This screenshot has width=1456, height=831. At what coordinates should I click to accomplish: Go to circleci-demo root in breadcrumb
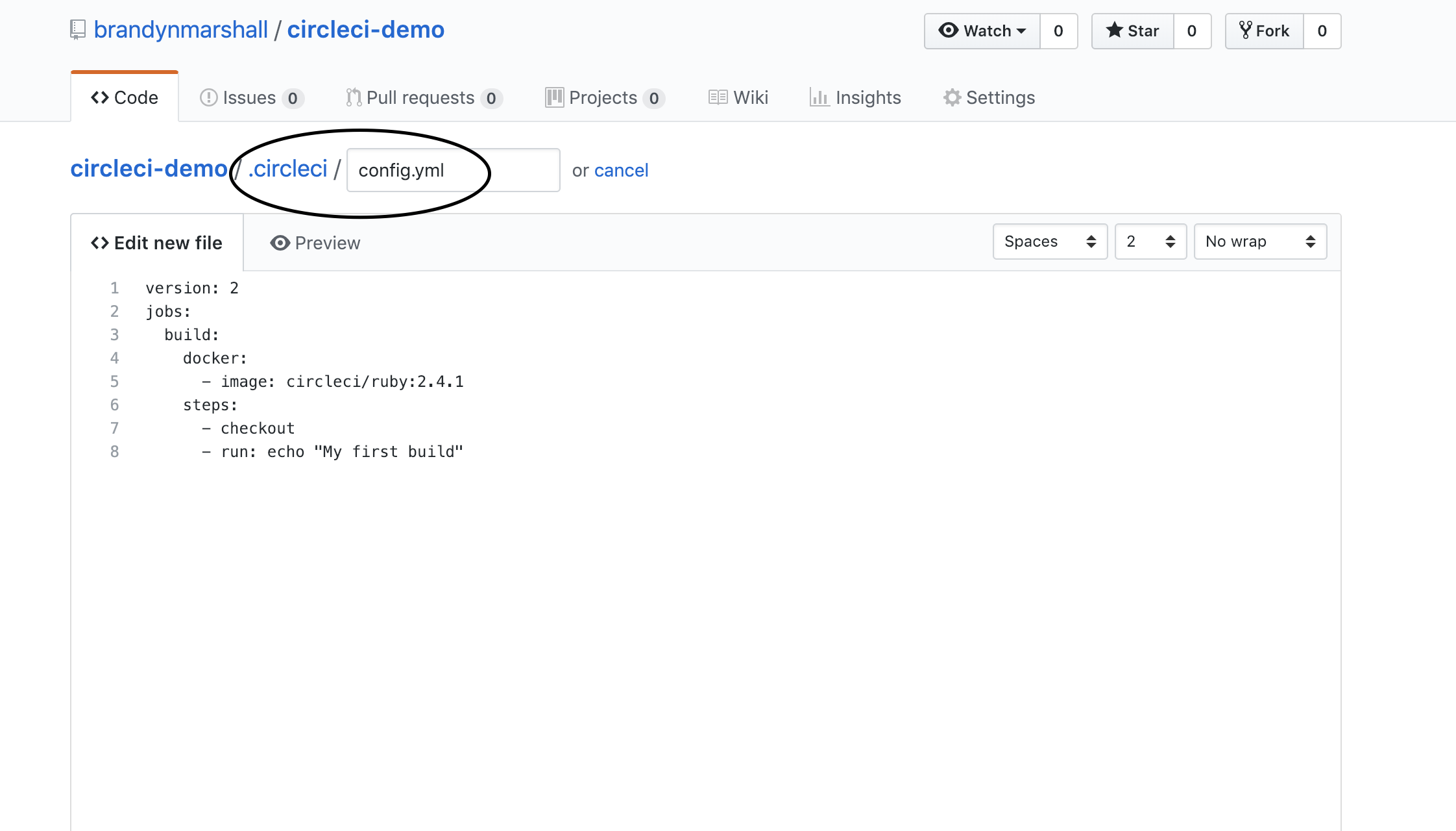point(149,169)
